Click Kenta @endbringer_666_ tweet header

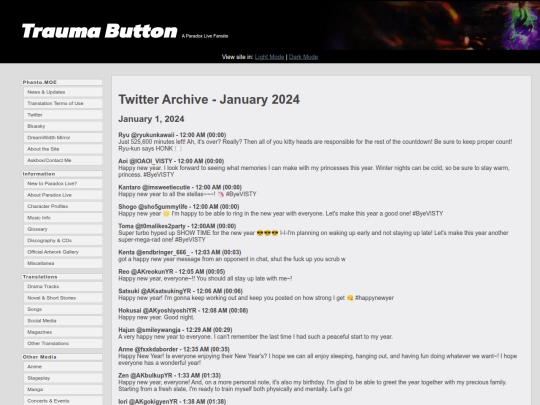[x=180, y=252]
